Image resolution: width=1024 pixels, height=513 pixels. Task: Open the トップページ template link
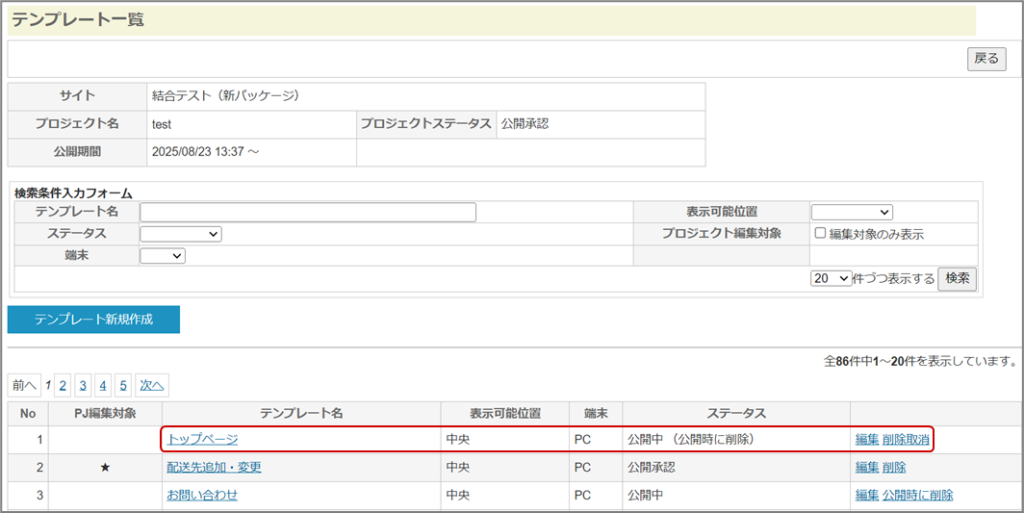coord(203,439)
